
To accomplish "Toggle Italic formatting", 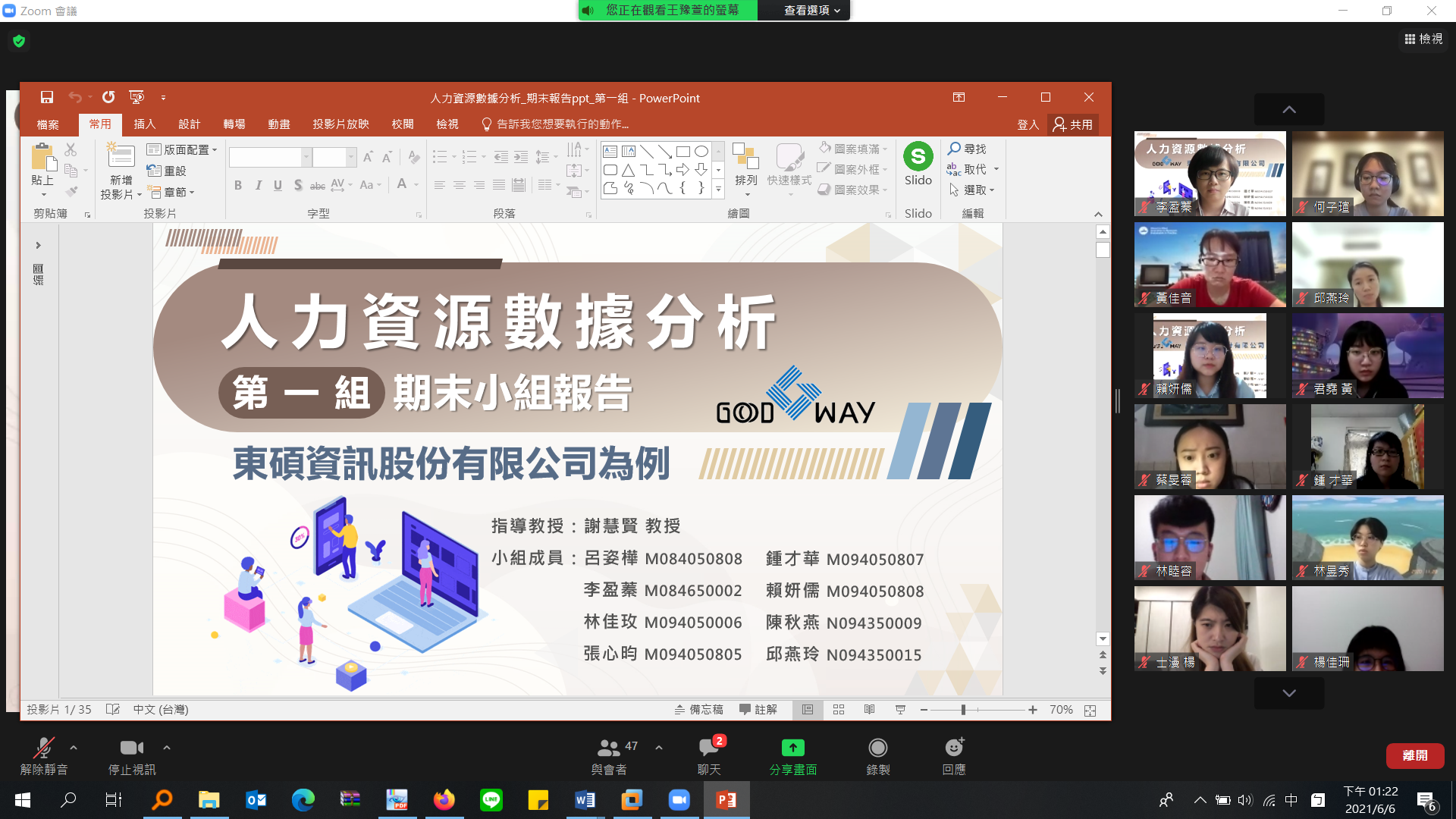I will [x=258, y=184].
